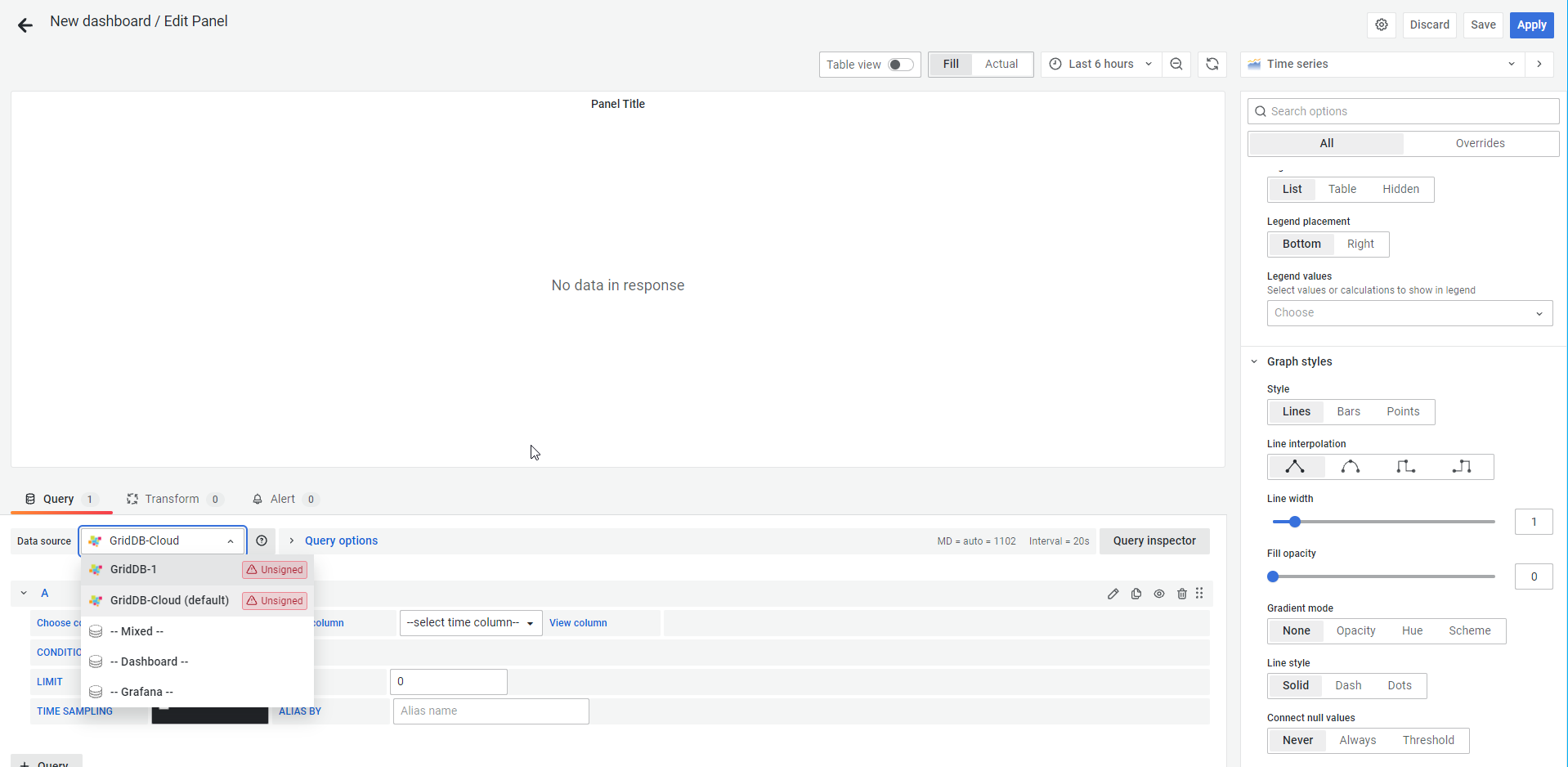
Task: Duplicate query A with the copy icon
Action: [1136, 594]
